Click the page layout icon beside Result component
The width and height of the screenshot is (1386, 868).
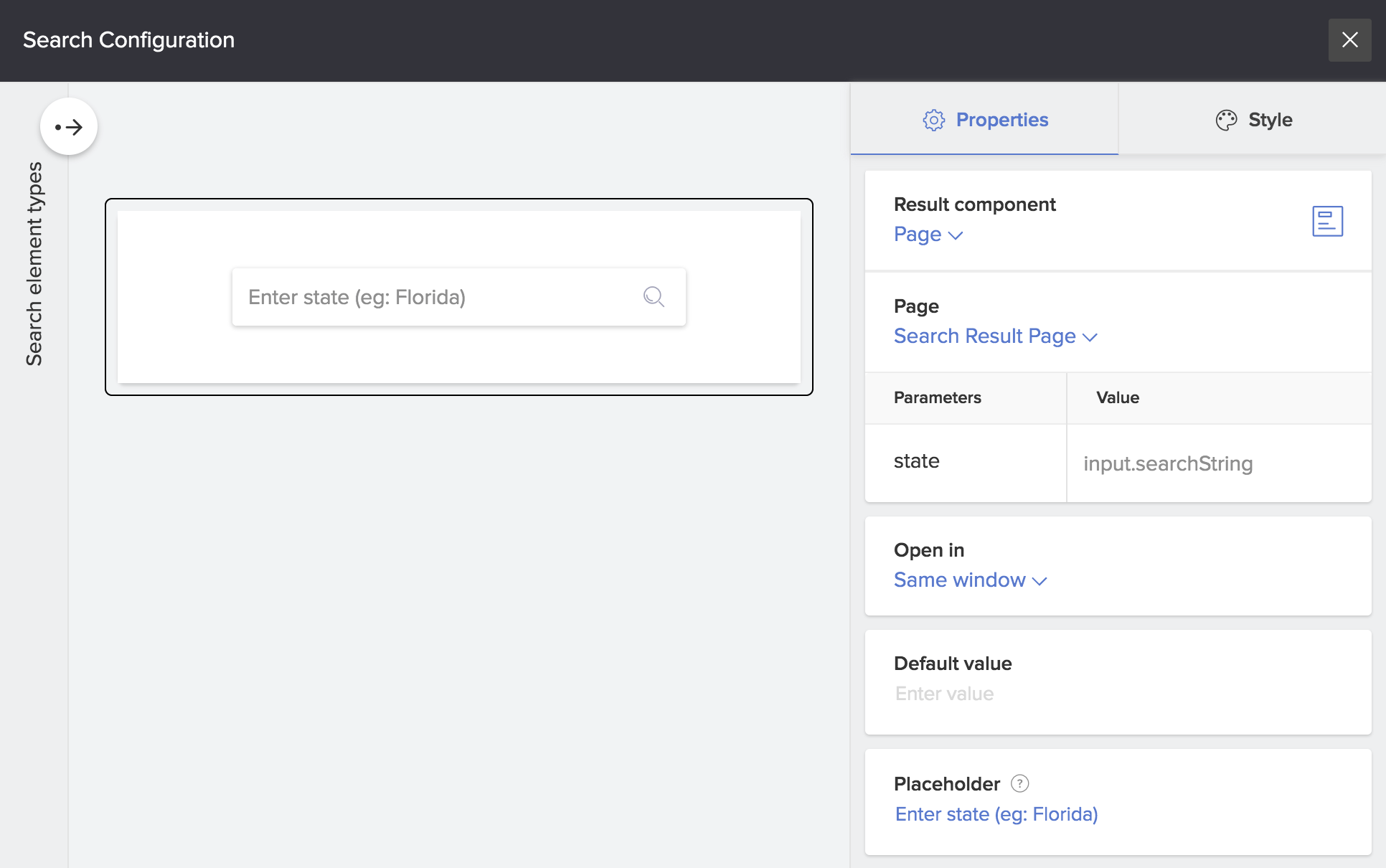[x=1327, y=221]
